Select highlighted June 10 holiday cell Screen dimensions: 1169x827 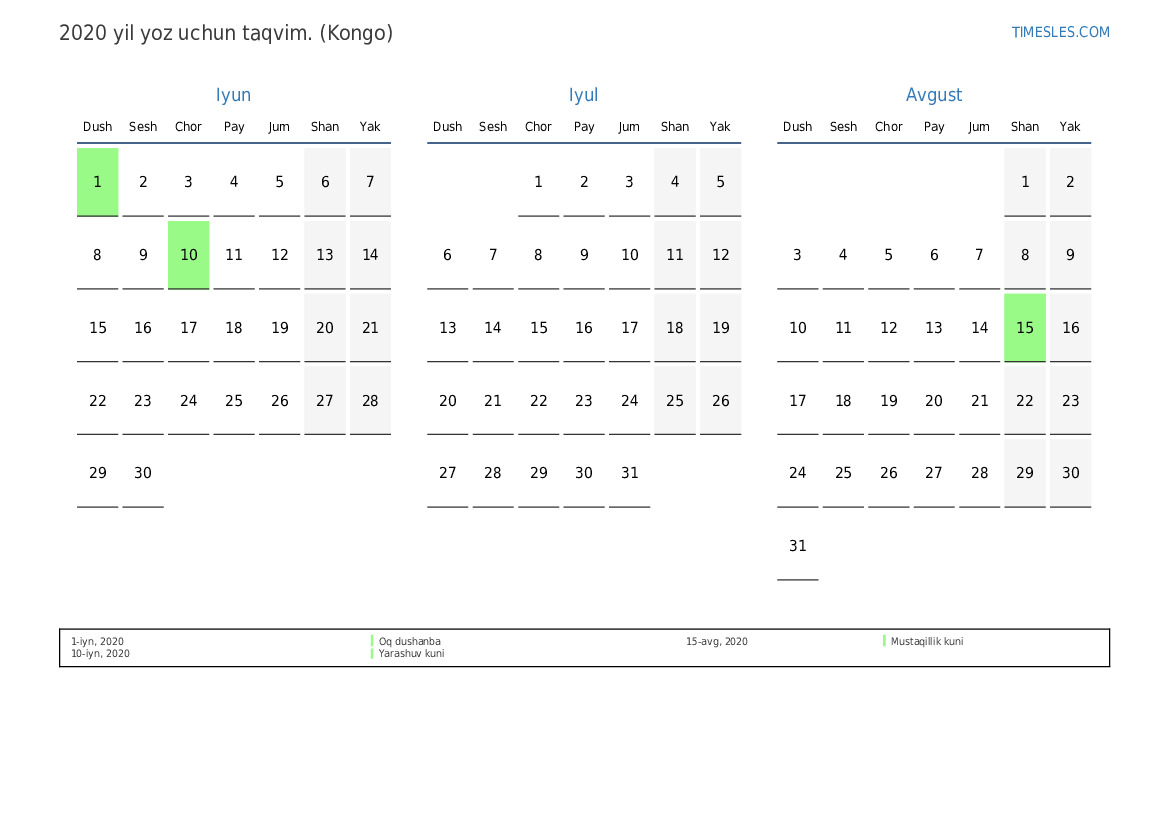coord(189,255)
